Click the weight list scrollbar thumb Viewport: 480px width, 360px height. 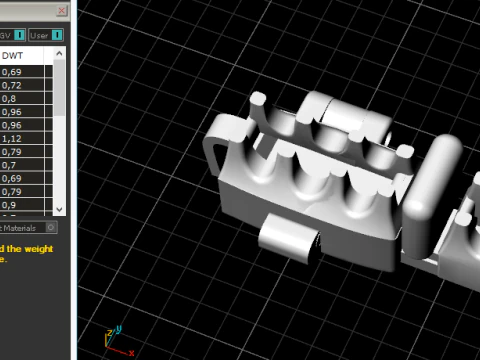pyautogui.click(x=59, y=88)
